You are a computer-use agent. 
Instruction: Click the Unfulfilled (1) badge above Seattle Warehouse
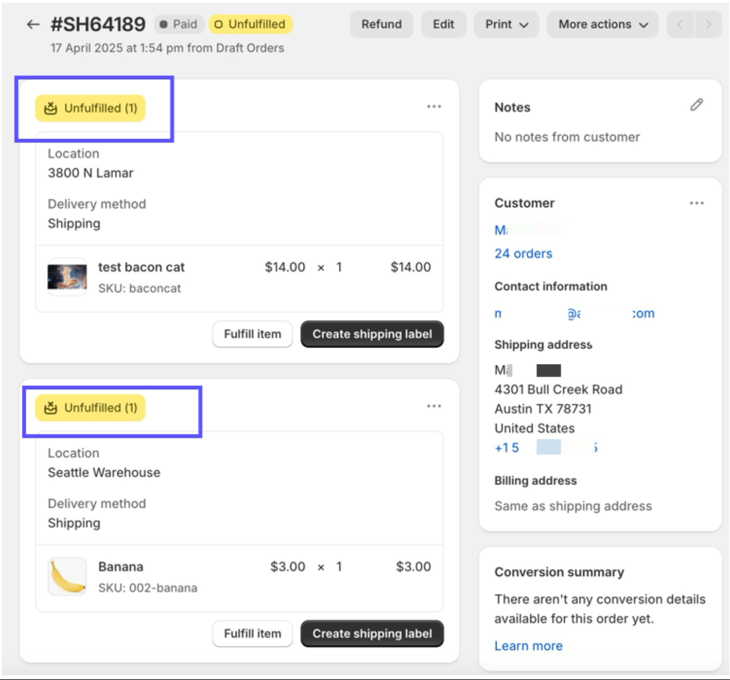(x=90, y=408)
